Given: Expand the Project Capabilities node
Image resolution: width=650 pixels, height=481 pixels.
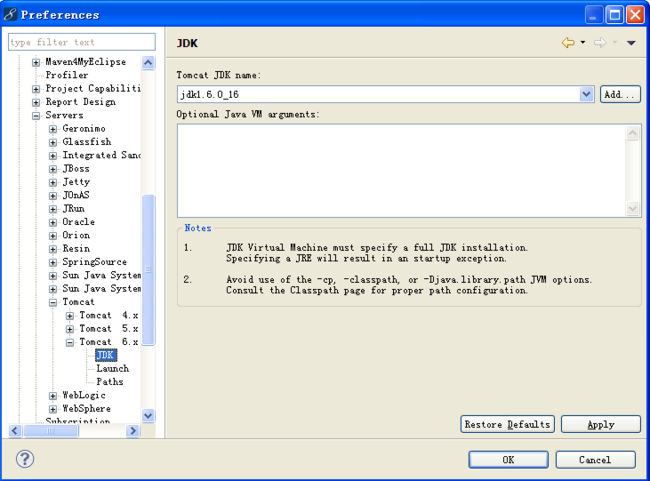Looking at the screenshot, I should [36, 89].
